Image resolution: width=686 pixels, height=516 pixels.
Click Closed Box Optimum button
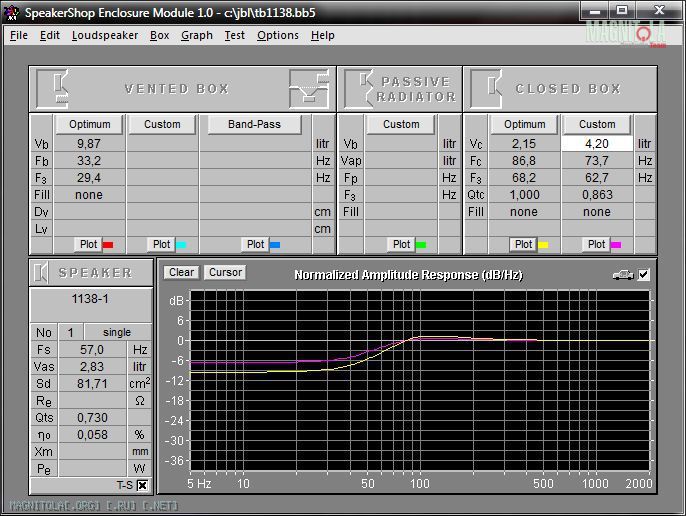(525, 124)
